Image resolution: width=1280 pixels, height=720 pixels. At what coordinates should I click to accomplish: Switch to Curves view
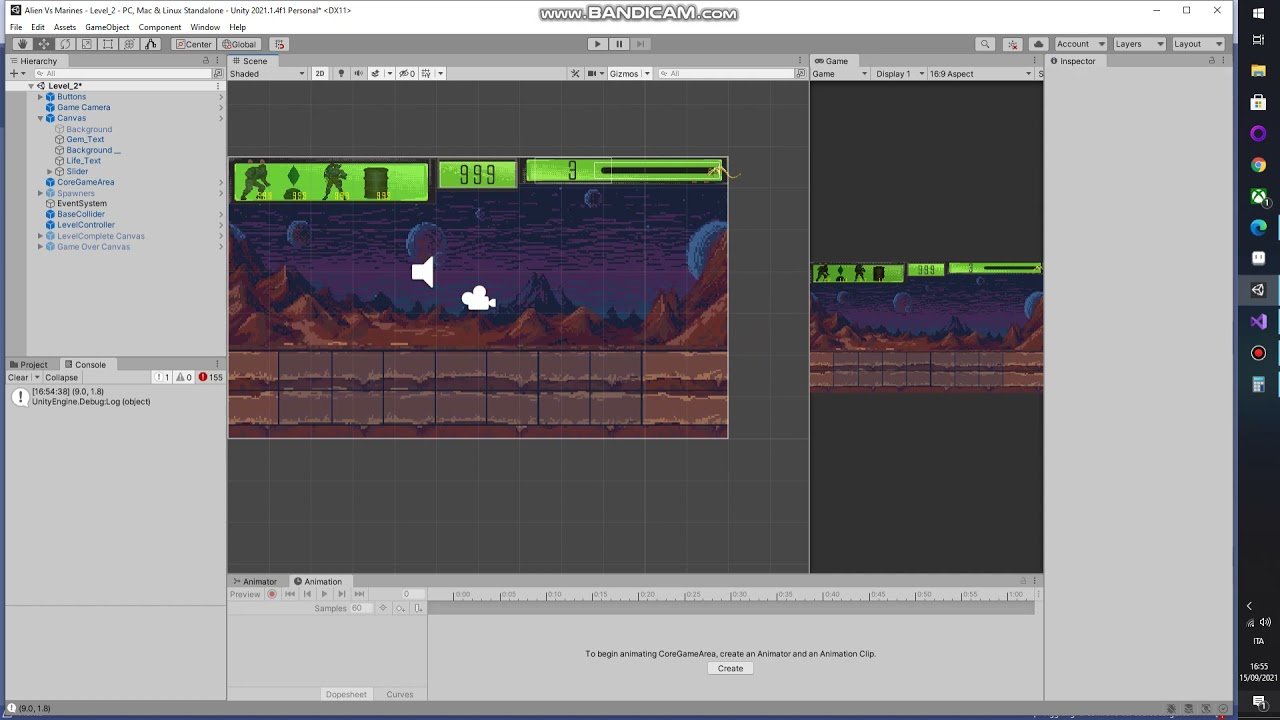click(400, 694)
